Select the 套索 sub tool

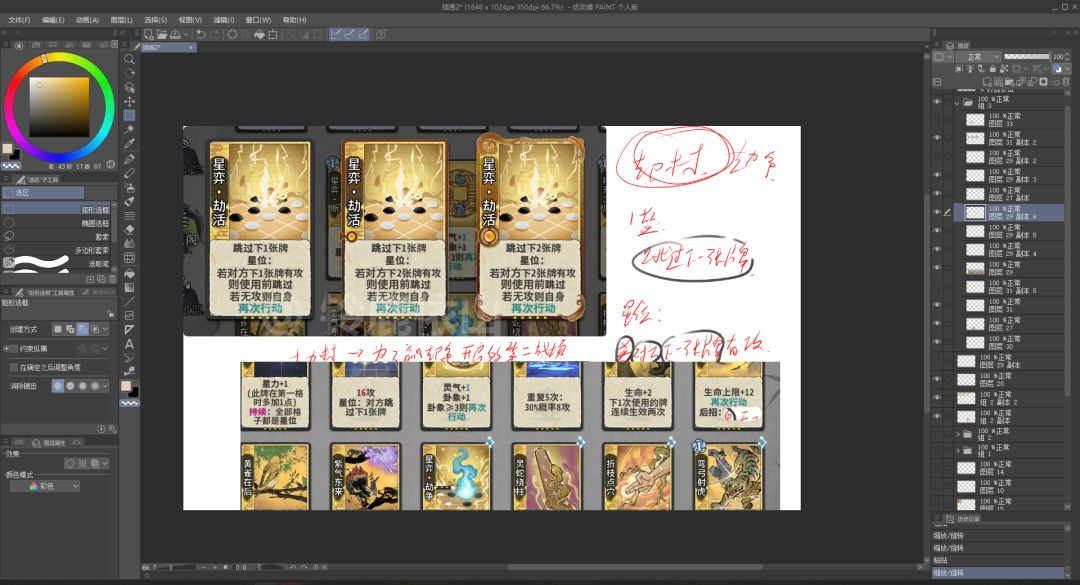tap(56, 236)
